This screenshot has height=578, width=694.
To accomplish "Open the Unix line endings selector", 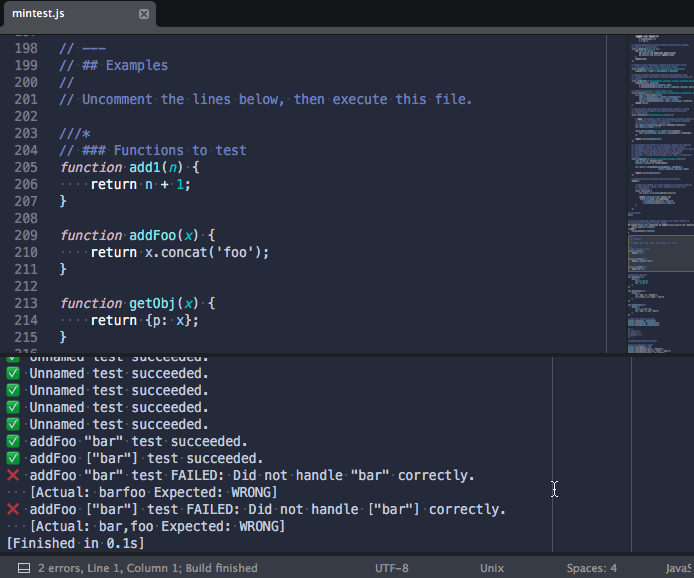I will pyautogui.click(x=492, y=568).
